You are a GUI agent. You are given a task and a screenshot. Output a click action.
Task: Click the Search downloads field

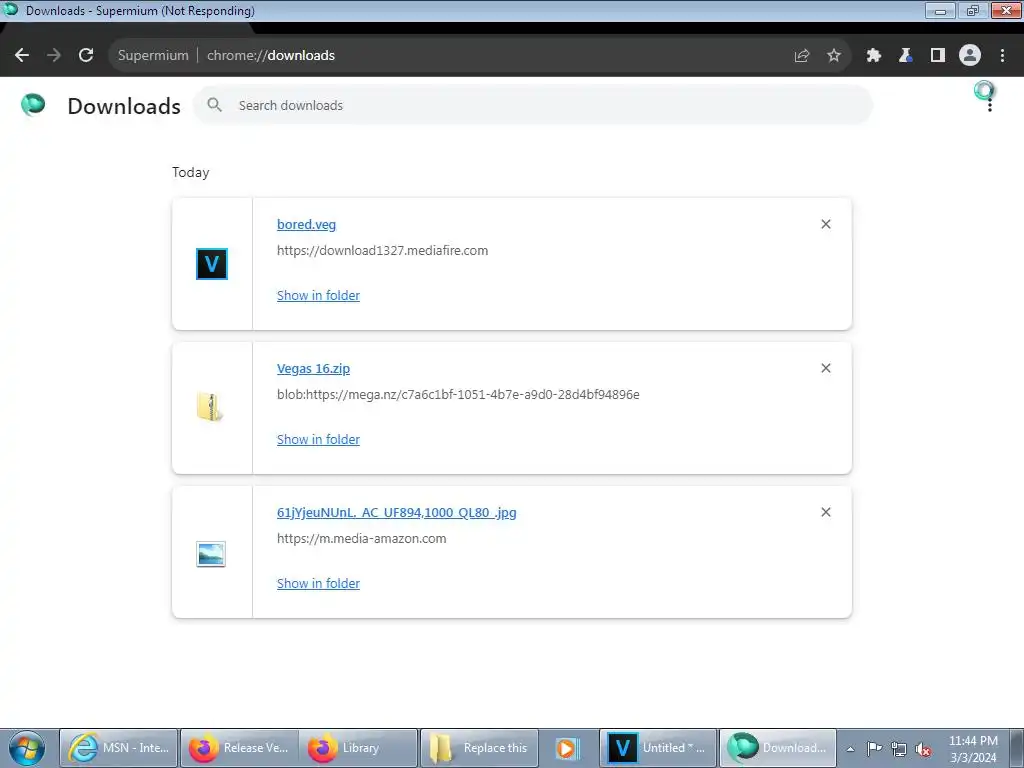(532, 105)
